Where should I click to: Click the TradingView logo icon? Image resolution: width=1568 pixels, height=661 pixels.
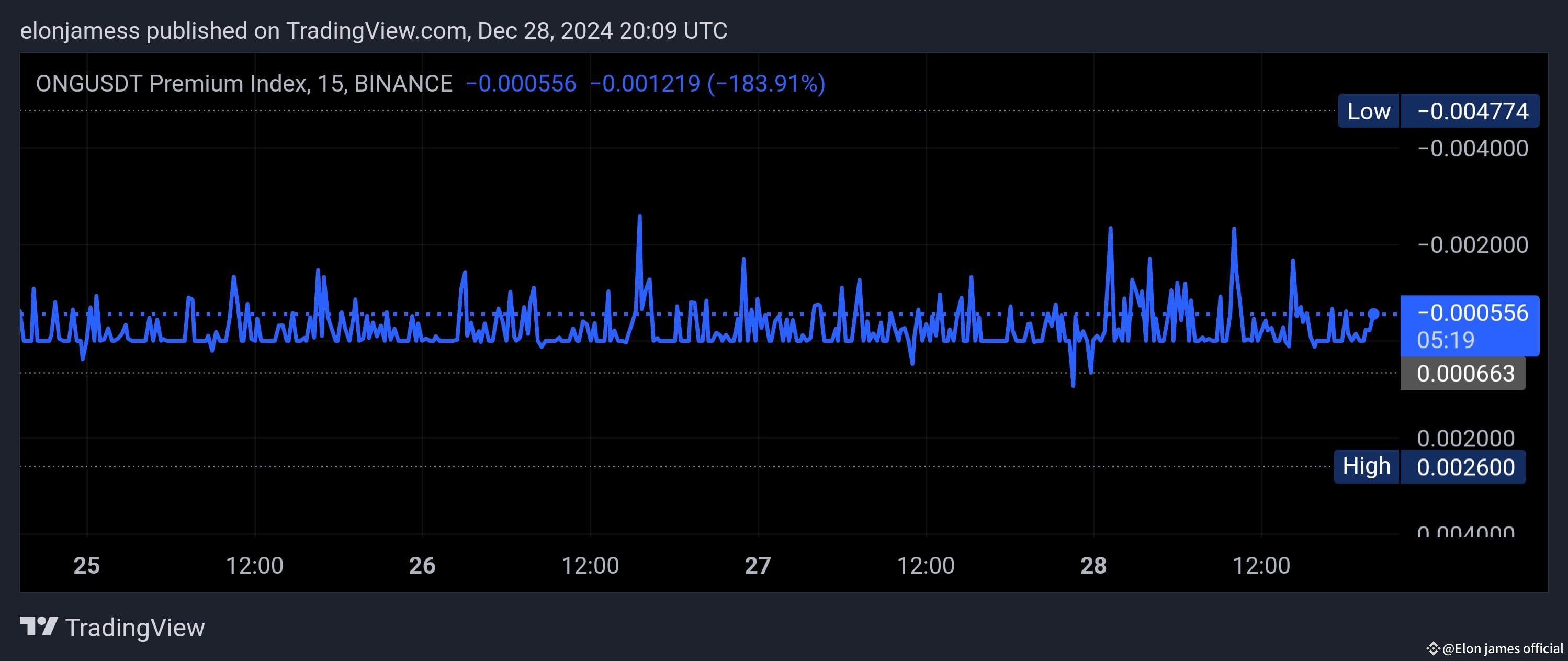[38, 626]
